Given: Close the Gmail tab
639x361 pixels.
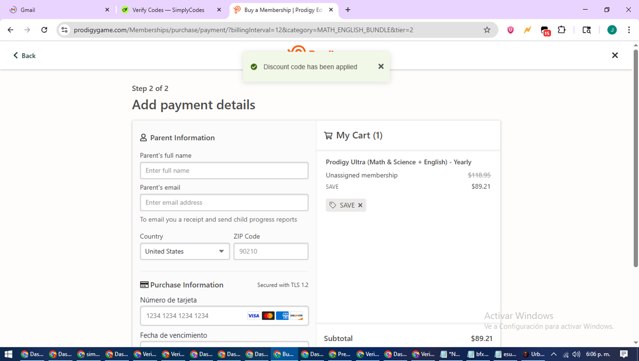Looking at the screenshot, I should [x=107, y=10].
